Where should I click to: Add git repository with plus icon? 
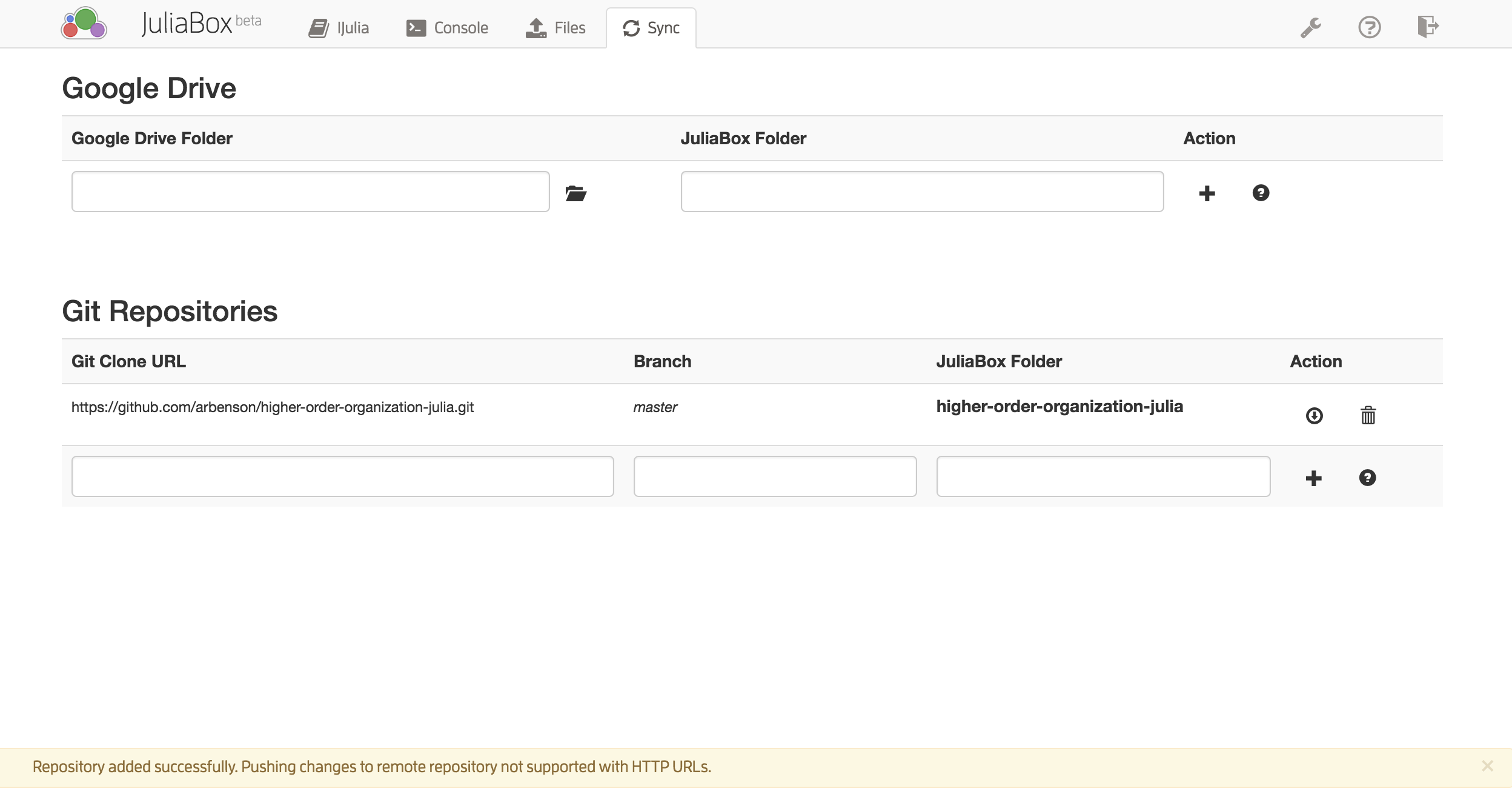1313,478
